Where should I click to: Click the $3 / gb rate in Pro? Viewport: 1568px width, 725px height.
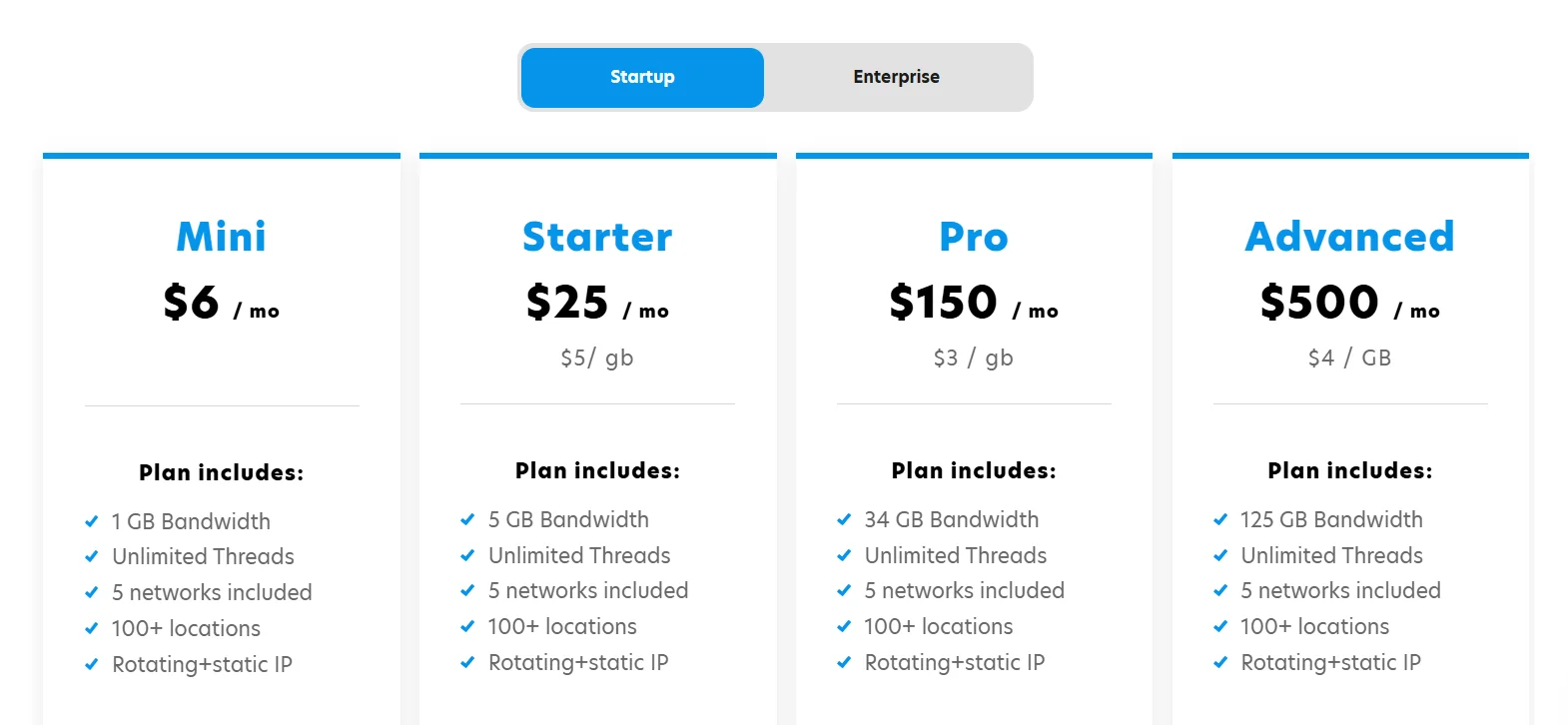(x=974, y=358)
